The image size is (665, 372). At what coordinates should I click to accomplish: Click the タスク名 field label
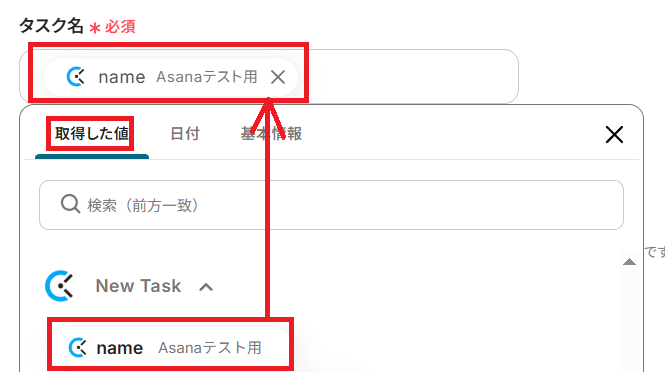[51, 26]
